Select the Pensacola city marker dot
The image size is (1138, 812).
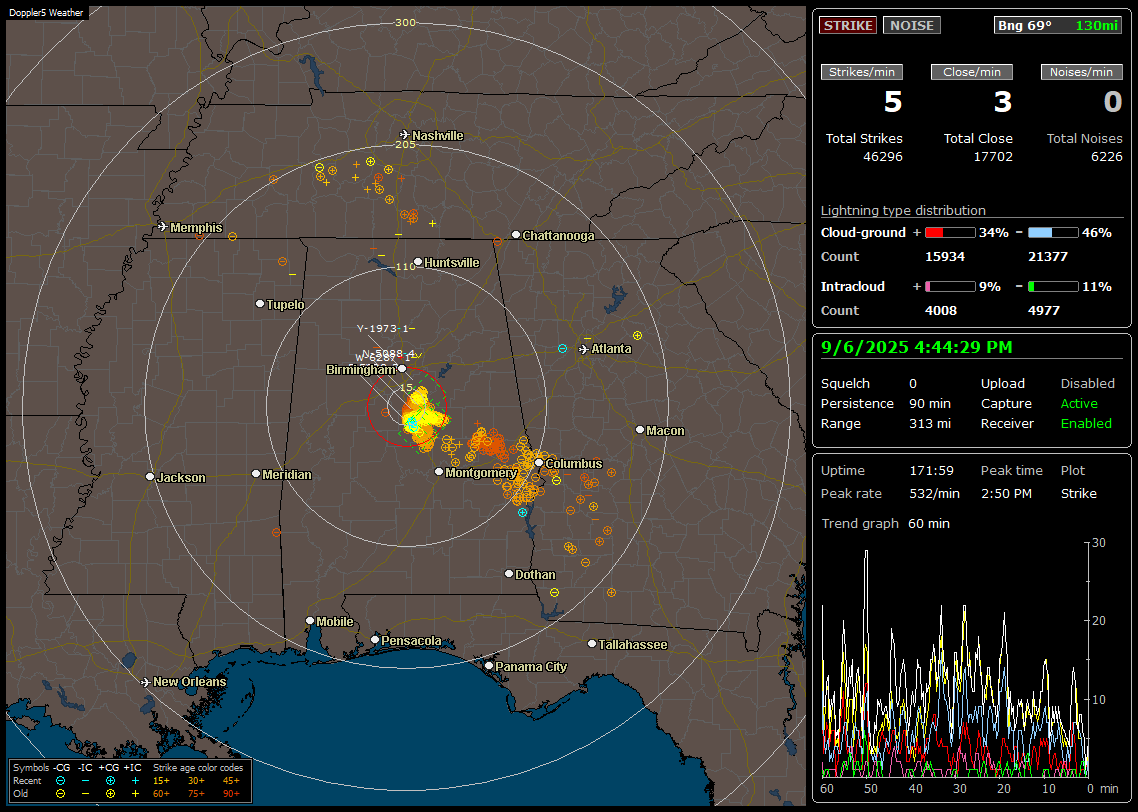click(375, 639)
